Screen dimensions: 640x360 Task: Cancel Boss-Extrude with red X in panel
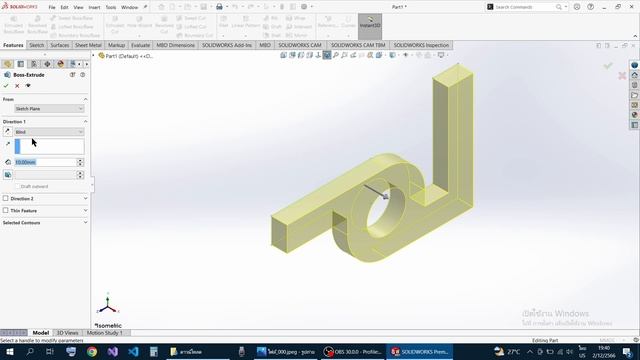[x=17, y=86]
